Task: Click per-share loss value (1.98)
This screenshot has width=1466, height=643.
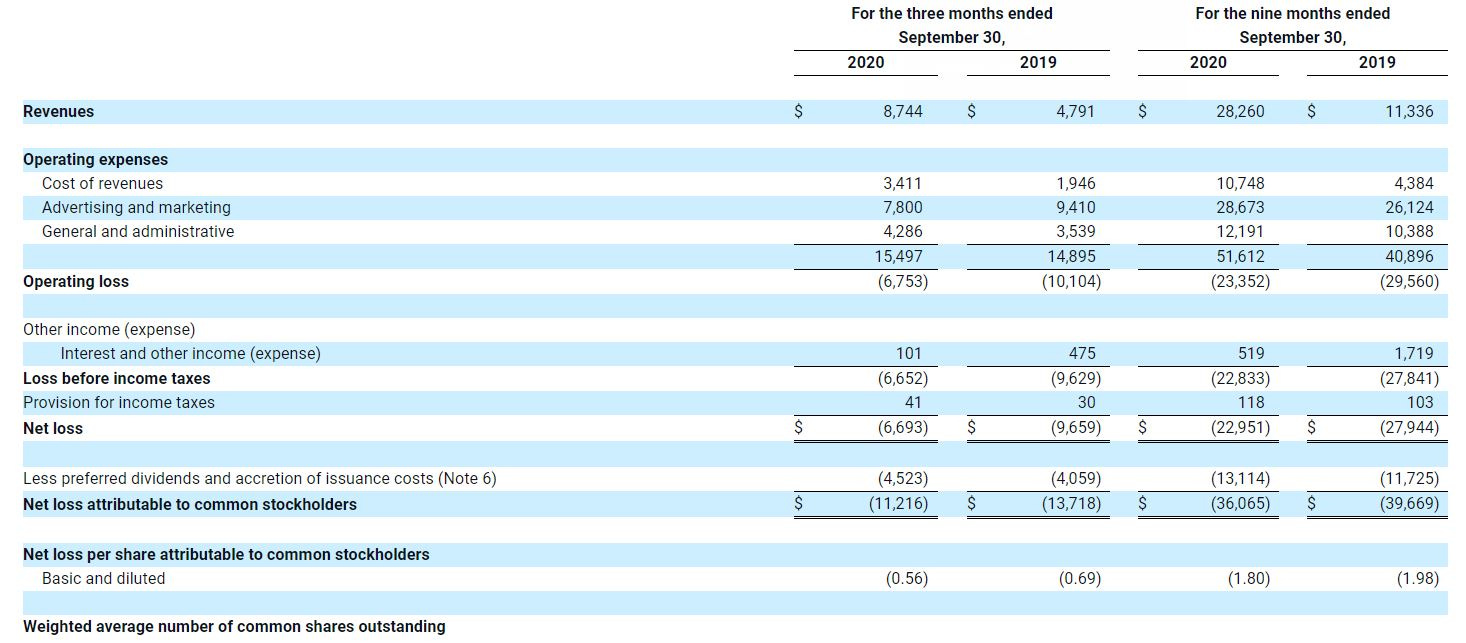Action: click(1418, 579)
